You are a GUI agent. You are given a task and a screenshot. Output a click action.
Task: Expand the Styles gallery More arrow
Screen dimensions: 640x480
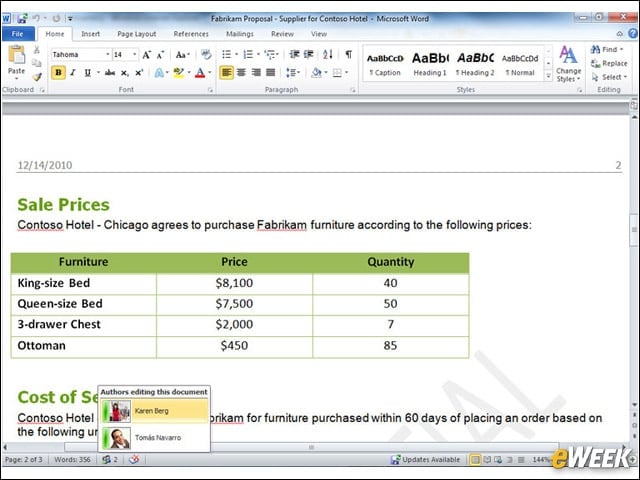549,76
